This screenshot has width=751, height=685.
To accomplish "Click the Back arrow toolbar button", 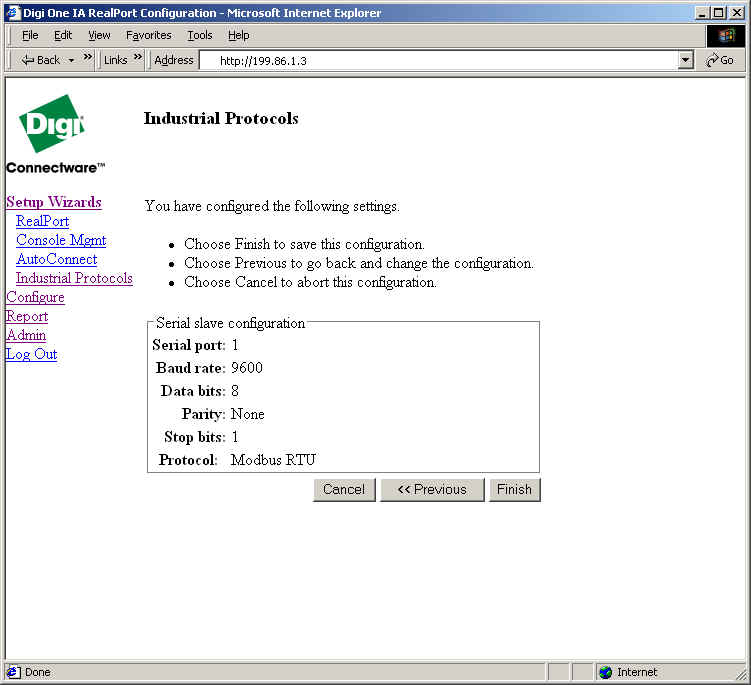I will (x=40, y=60).
